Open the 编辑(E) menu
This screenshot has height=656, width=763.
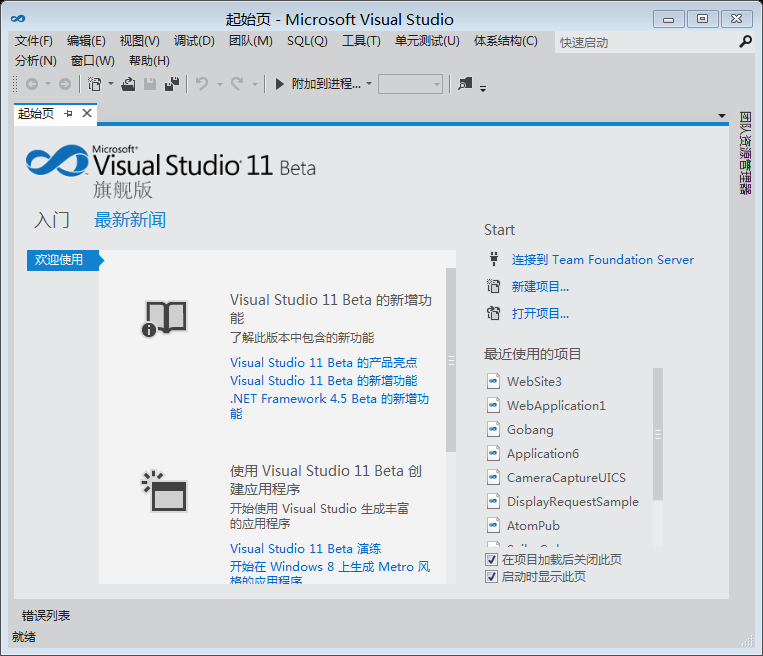[x=86, y=41]
